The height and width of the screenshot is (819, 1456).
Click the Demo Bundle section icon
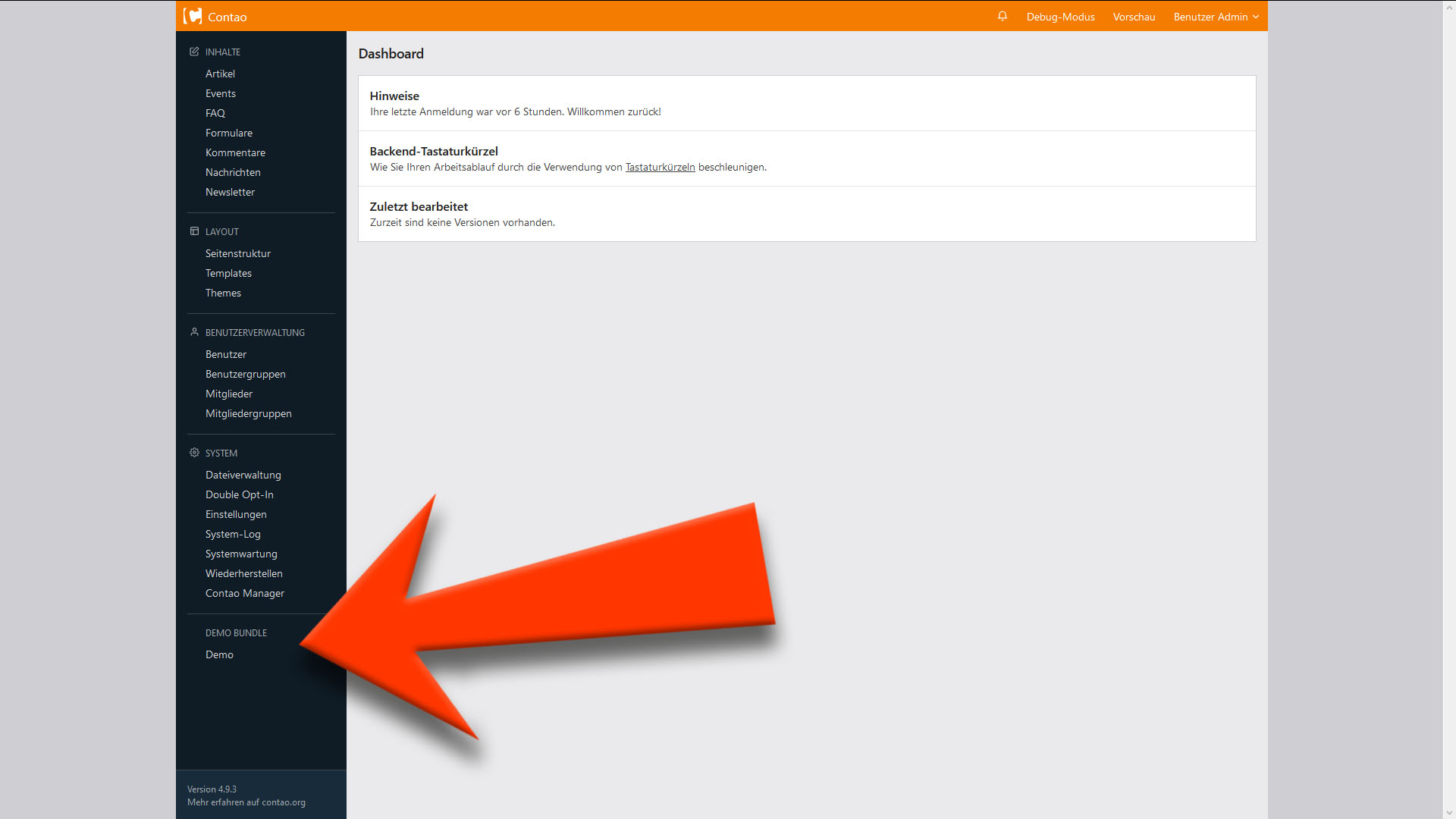[x=193, y=632]
